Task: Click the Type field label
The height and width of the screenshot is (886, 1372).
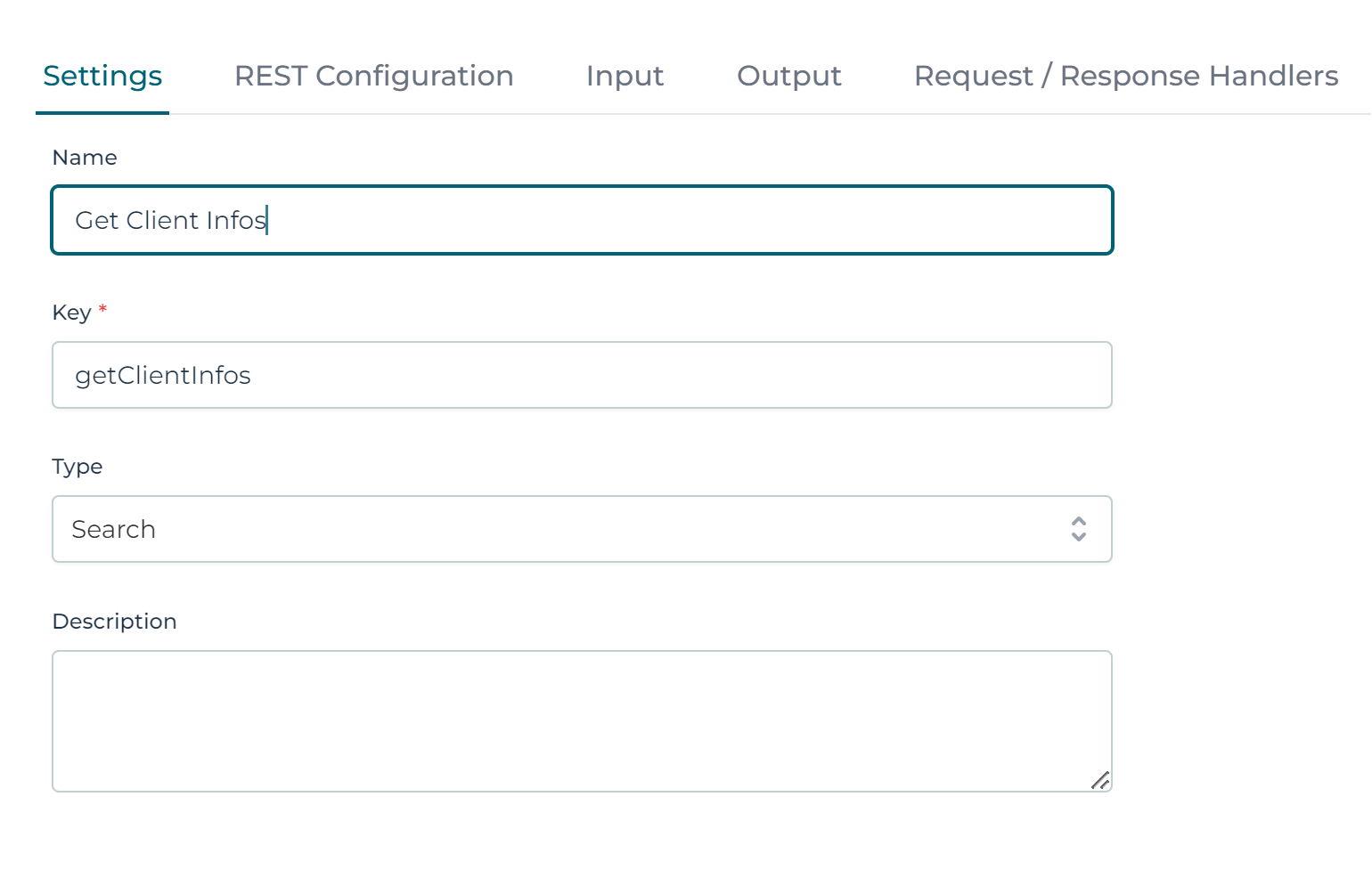Action: tap(78, 467)
